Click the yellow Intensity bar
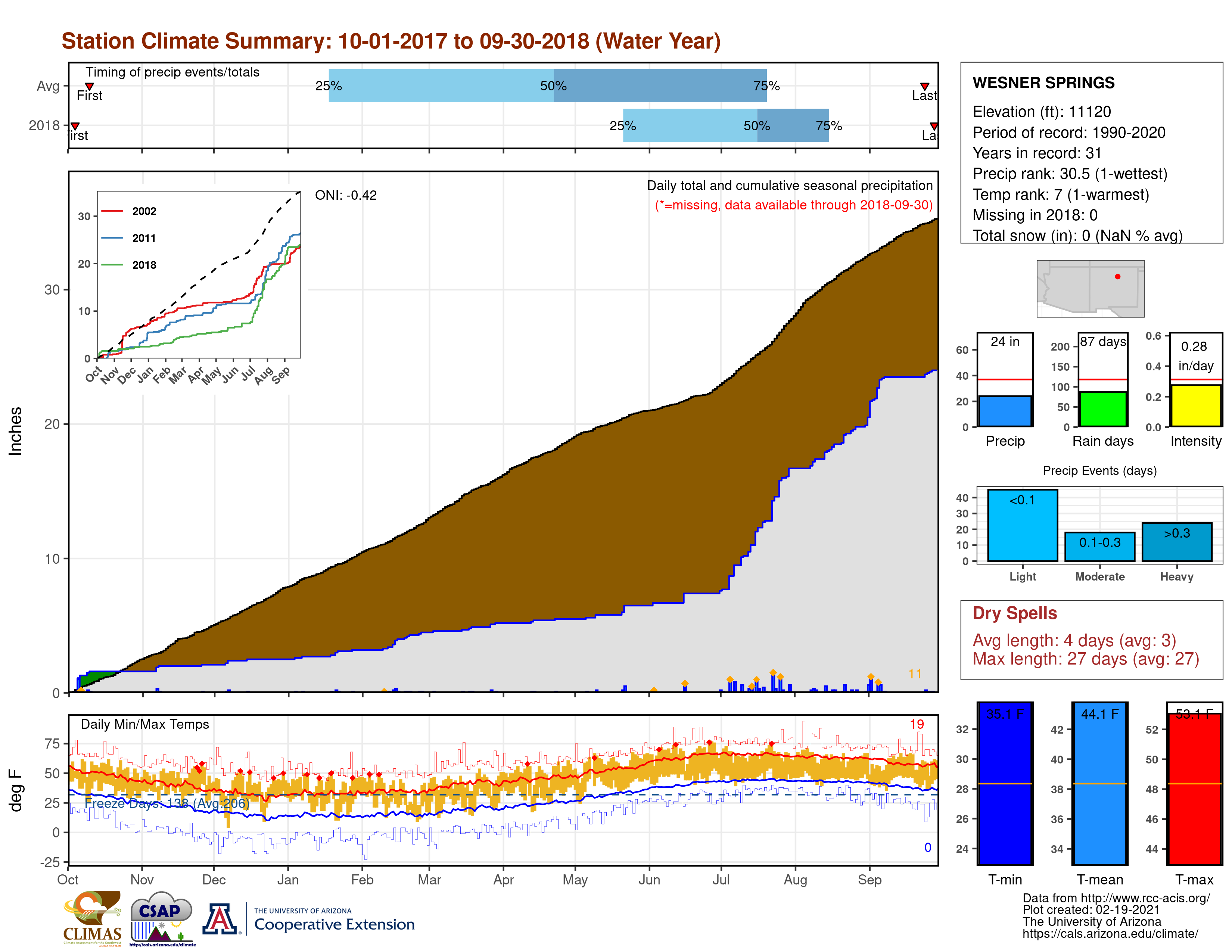 click(1196, 405)
